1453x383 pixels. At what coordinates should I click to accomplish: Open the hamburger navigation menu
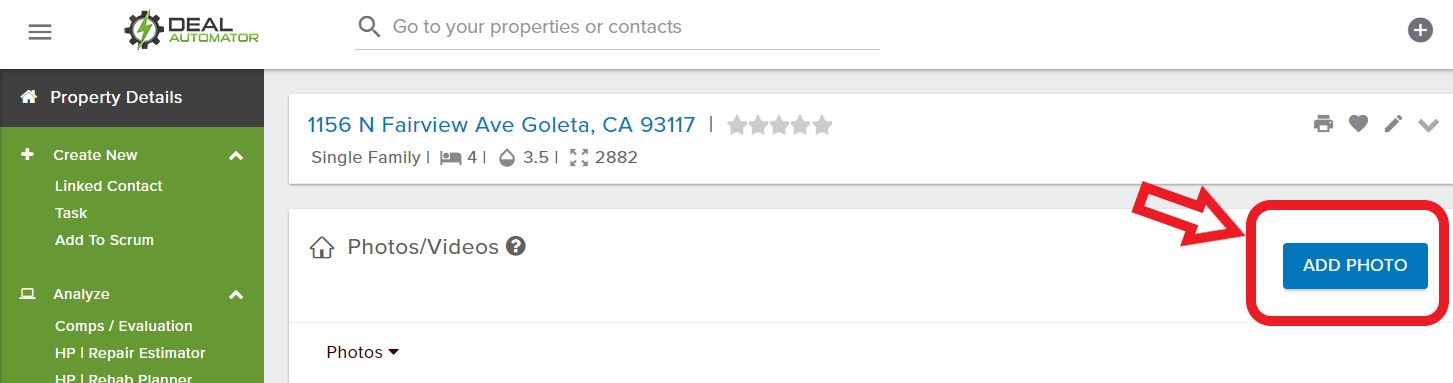(x=40, y=32)
